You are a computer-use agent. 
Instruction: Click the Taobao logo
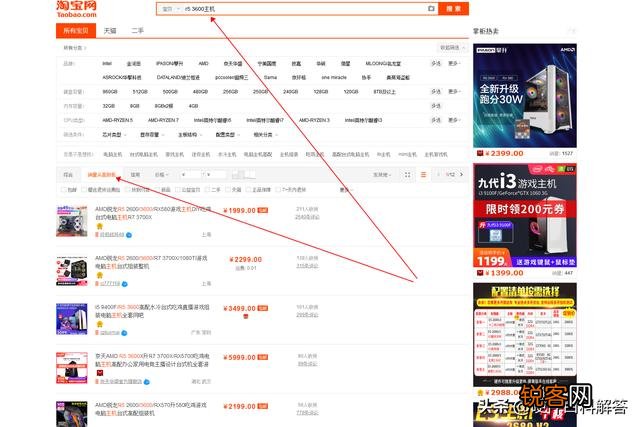pos(77,9)
